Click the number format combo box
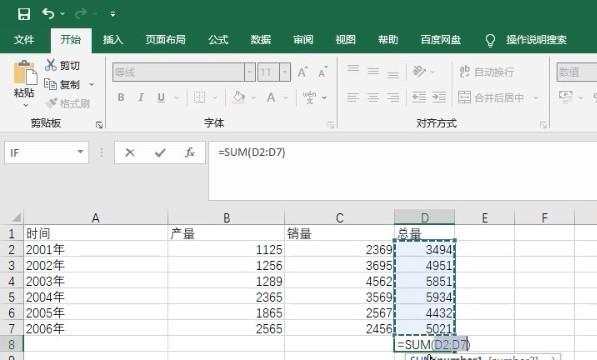Screen dimensions: 597x360 pos(576,72)
